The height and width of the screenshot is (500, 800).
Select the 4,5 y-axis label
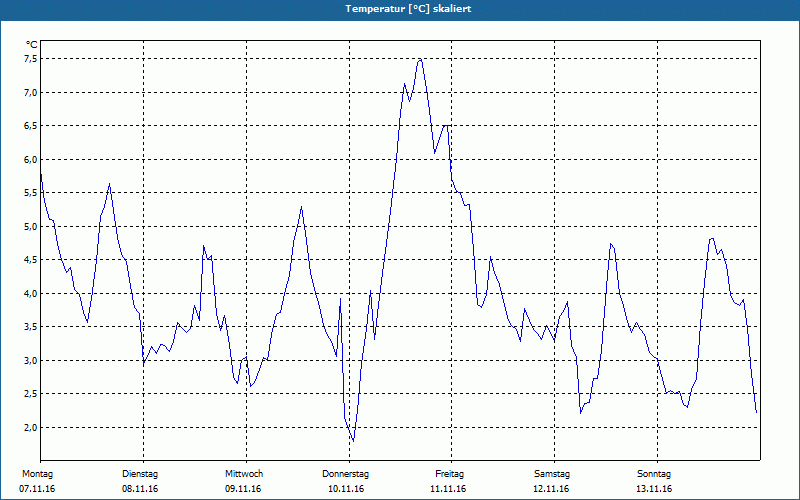(30, 260)
